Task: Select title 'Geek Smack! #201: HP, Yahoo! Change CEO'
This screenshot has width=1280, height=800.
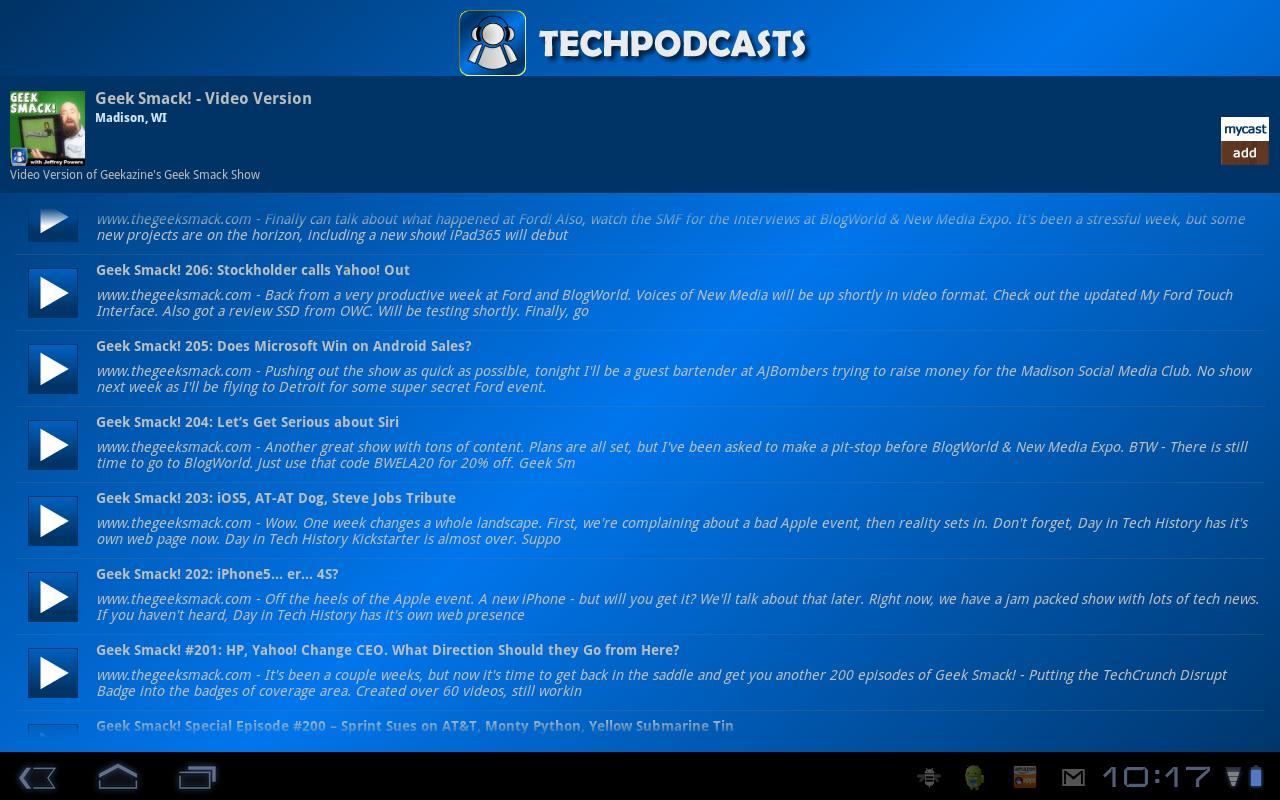Action: click(x=388, y=650)
